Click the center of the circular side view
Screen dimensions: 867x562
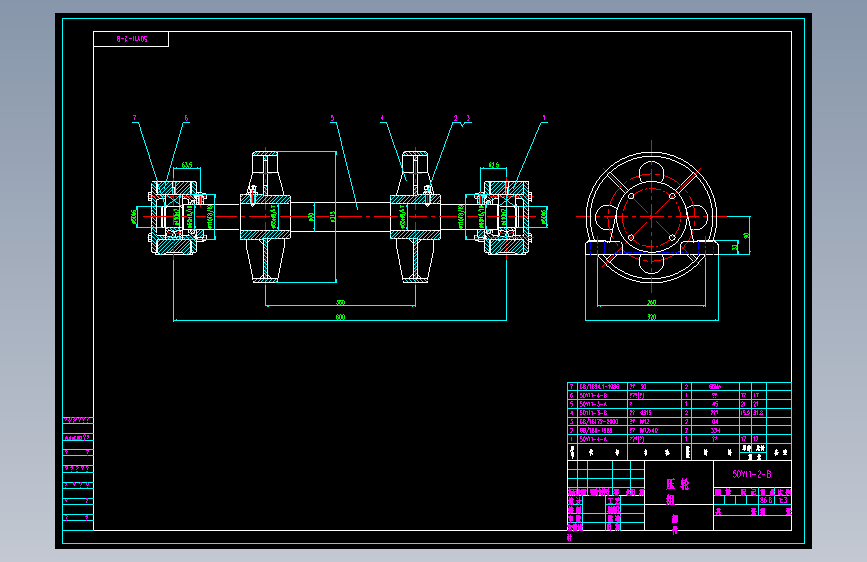tap(651, 217)
